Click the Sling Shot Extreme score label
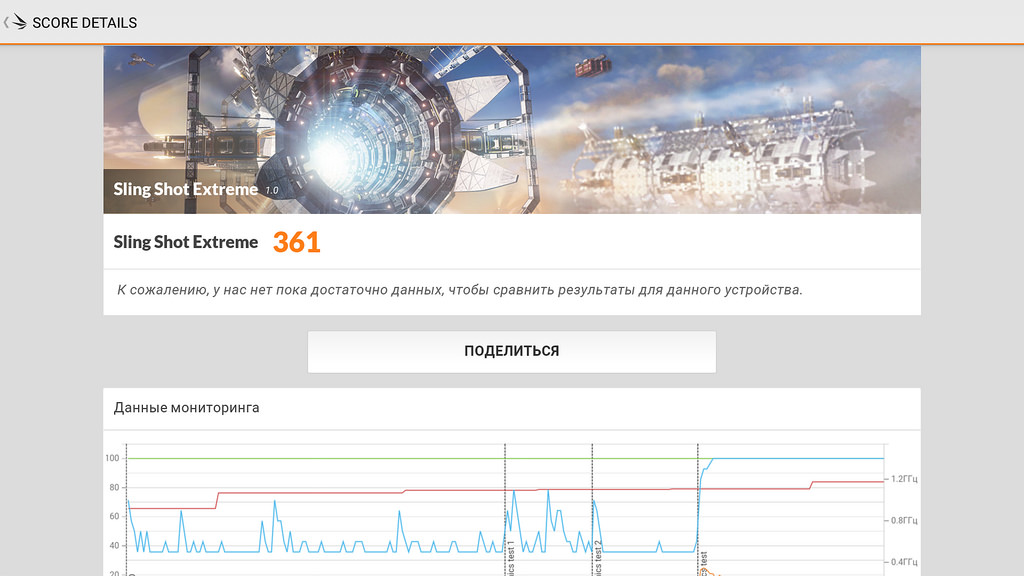The width and height of the screenshot is (1024, 576). [185, 242]
